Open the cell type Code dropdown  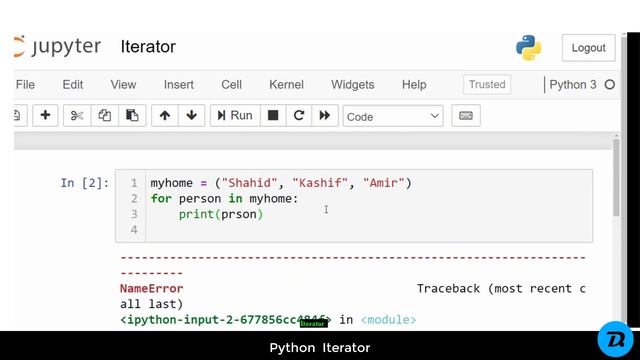click(x=393, y=116)
